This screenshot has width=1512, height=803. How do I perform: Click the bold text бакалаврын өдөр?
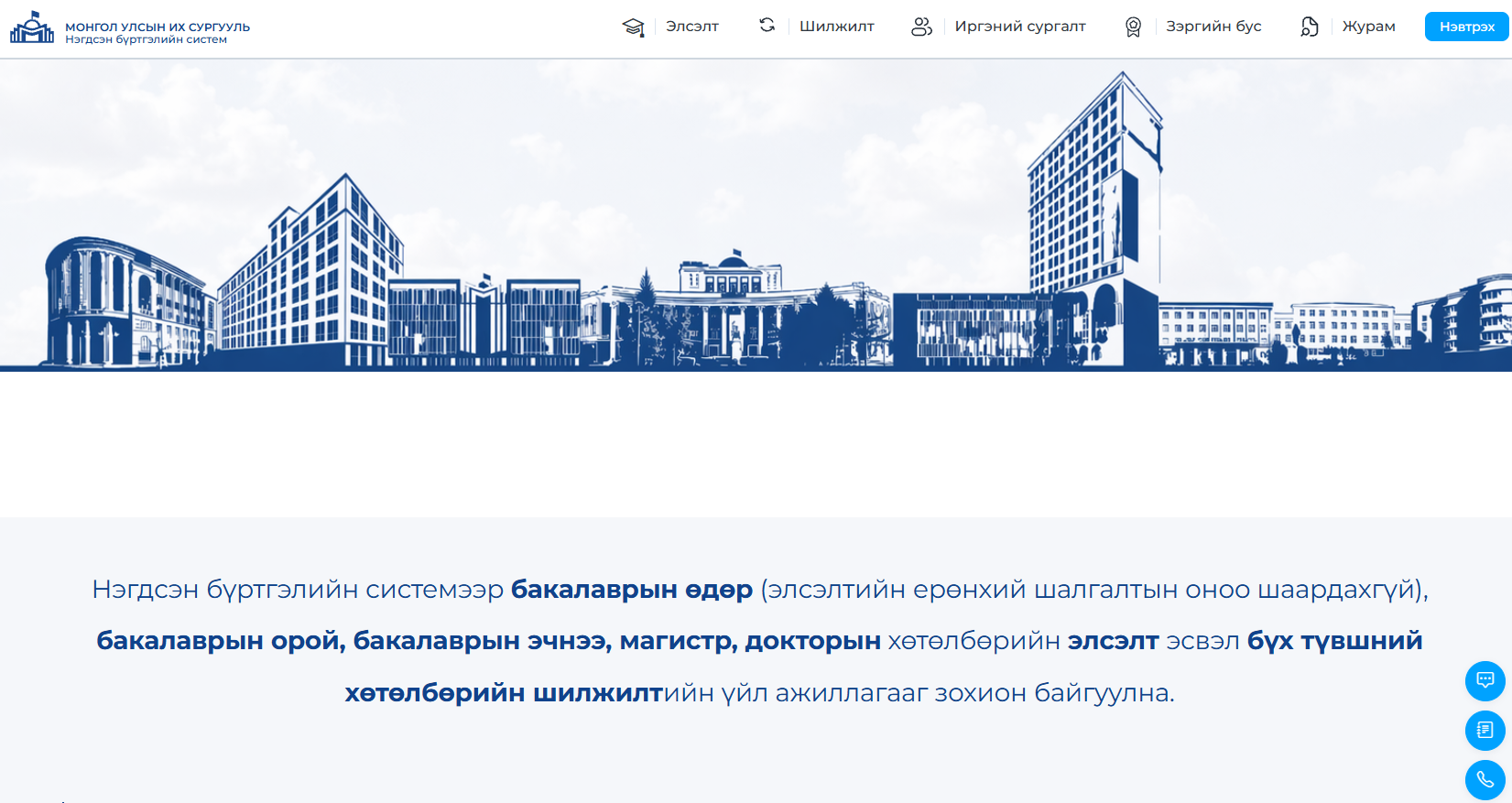tap(632, 590)
